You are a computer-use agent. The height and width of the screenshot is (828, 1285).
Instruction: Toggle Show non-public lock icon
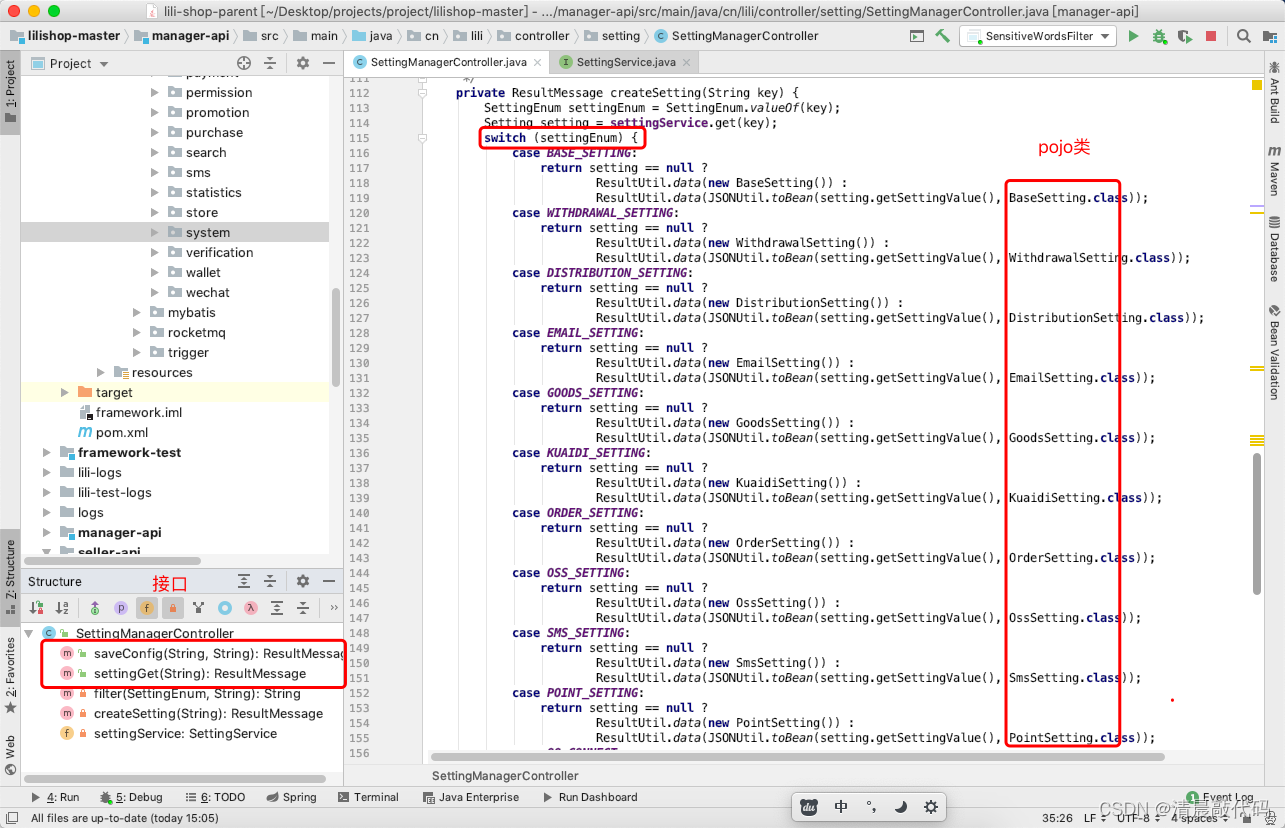click(x=172, y=607)
